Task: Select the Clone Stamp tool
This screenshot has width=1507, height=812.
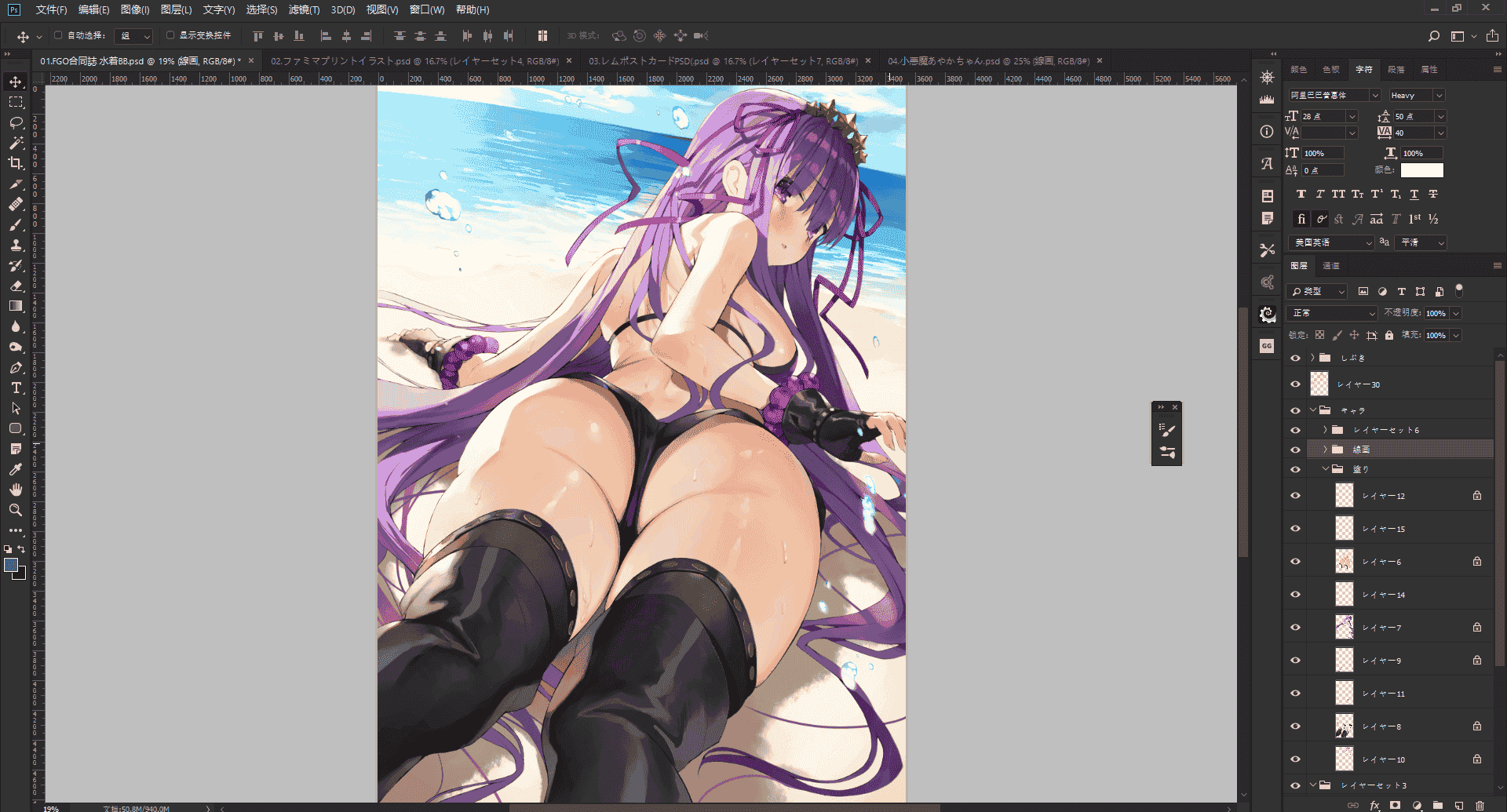Action: 16,245
